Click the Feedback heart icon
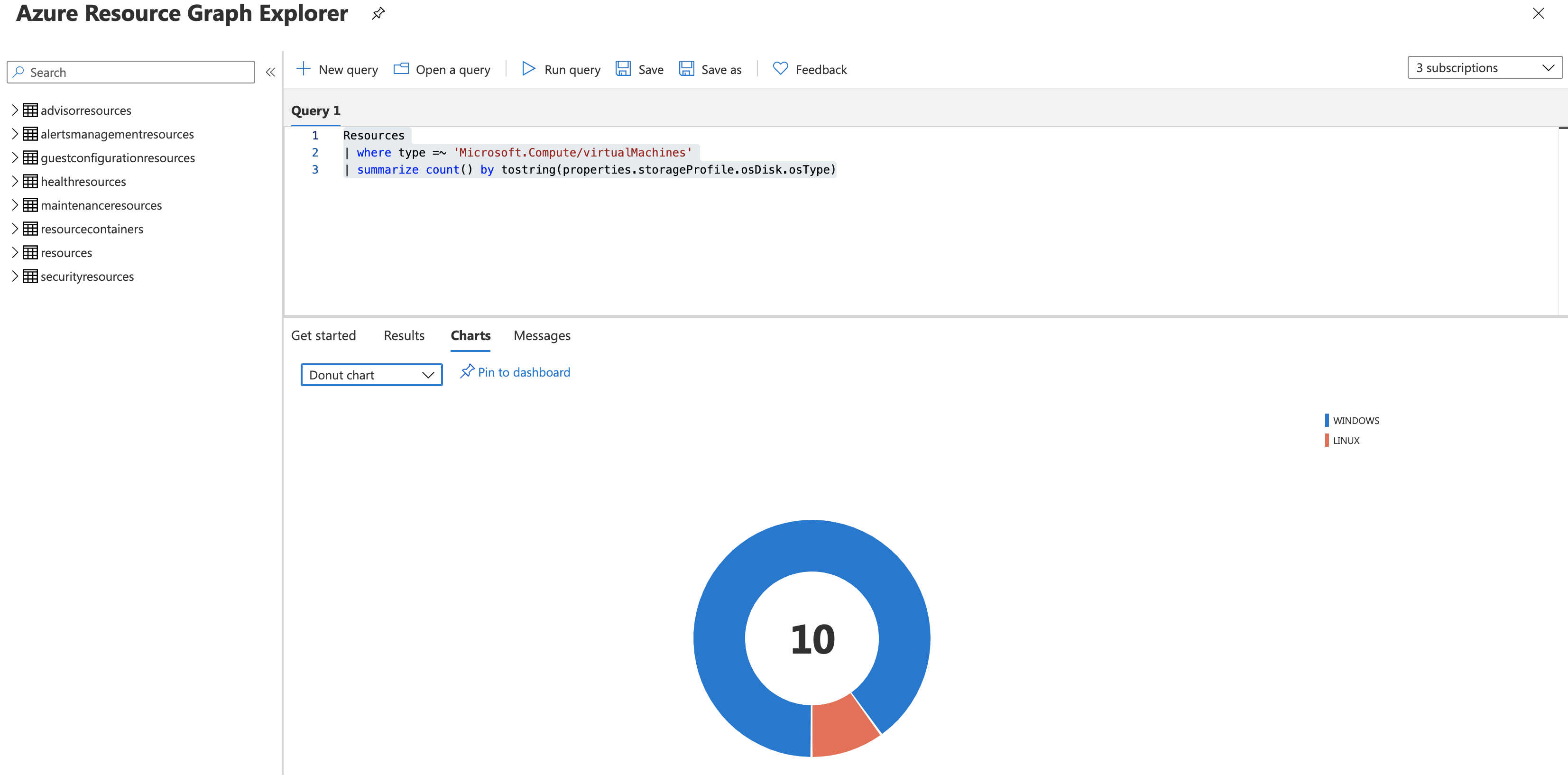1568x775 pixels. coord(780,68)
